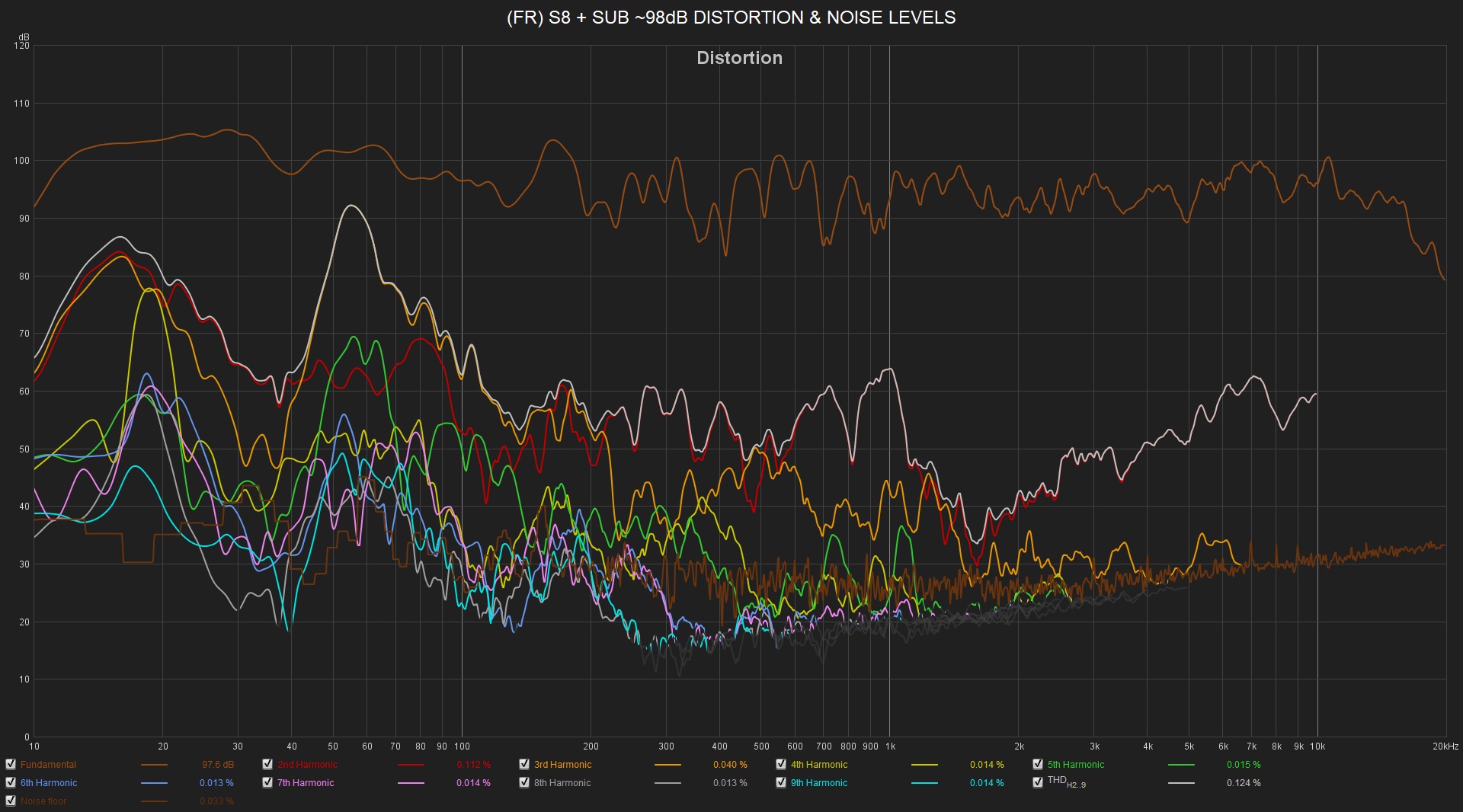Click the chart title mentioning S8 + SUB
Viewport: 1463px width, 812px height.
pyautogui.click(x=731, y=18)
